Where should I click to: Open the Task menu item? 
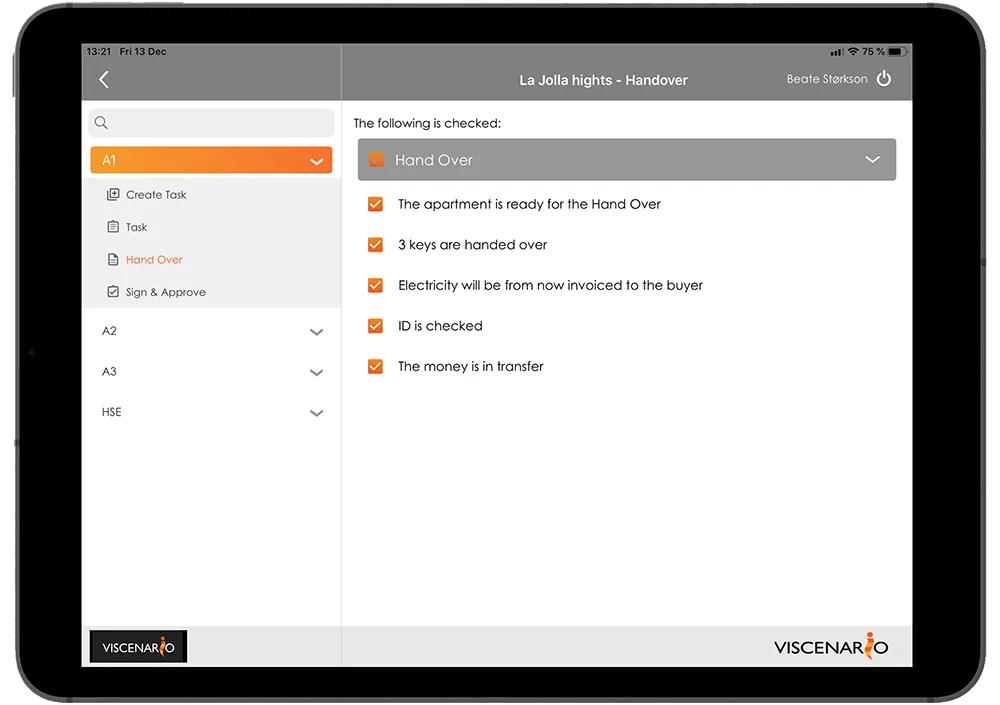point(212,227)
